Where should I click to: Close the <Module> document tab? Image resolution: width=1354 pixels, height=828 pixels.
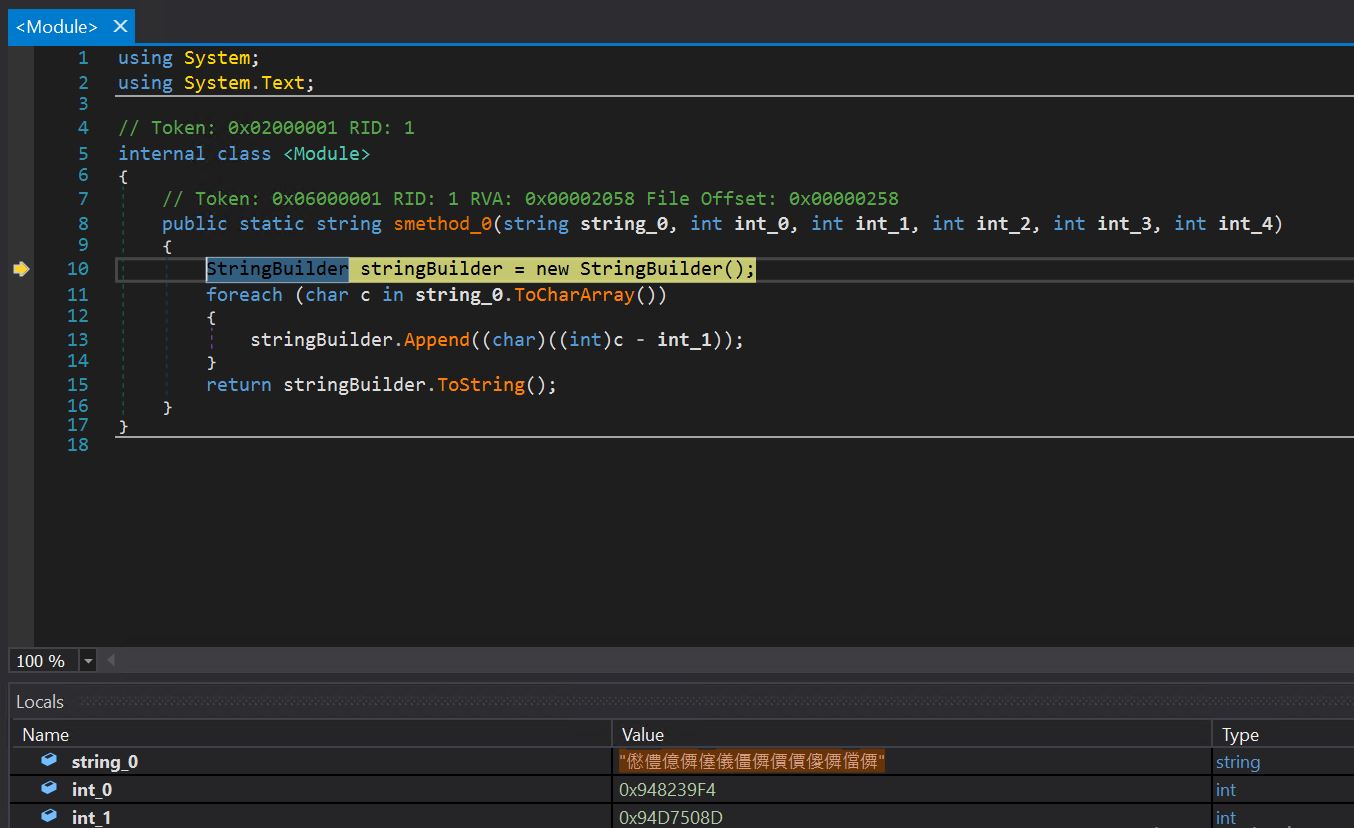pyautogui.click(x=120, y=27)
